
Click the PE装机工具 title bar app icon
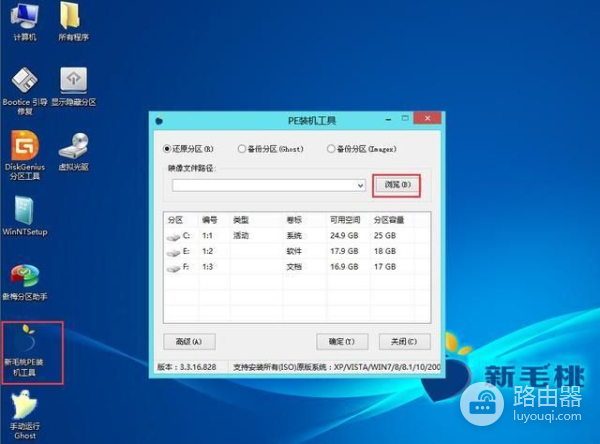pos(159,121)
